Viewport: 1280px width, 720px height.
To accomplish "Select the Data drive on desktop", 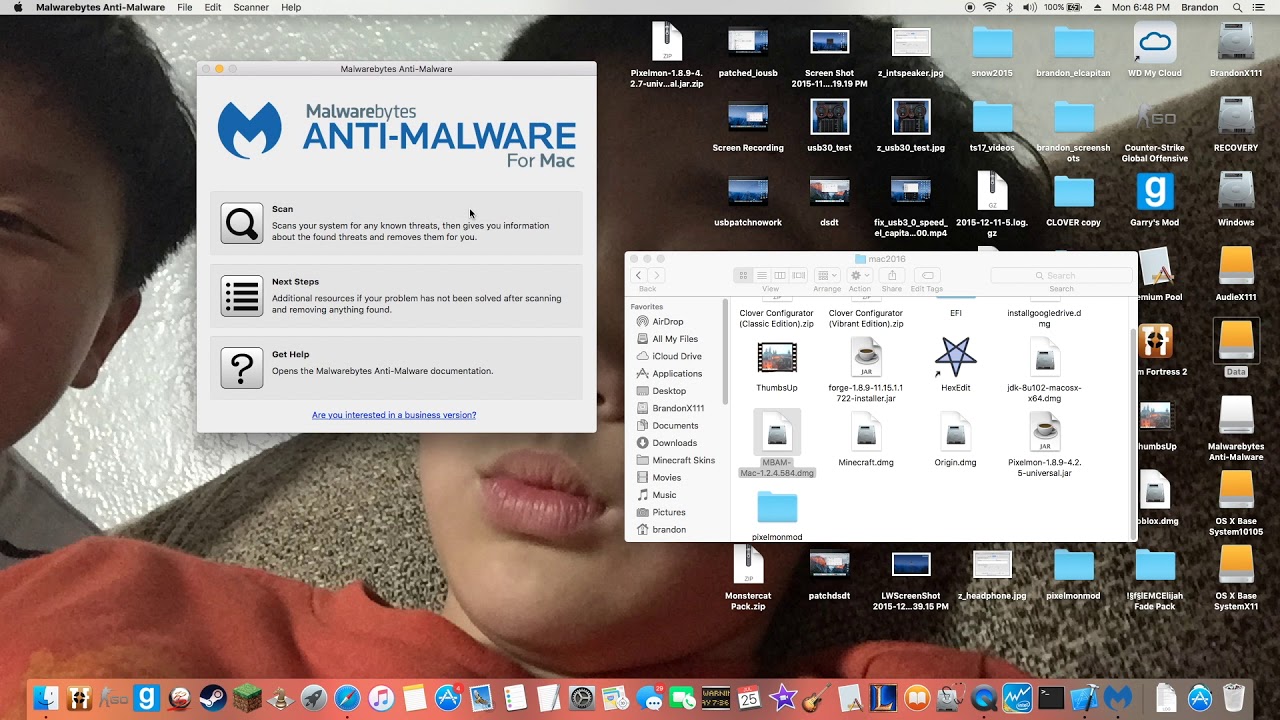I will 1236,348.
